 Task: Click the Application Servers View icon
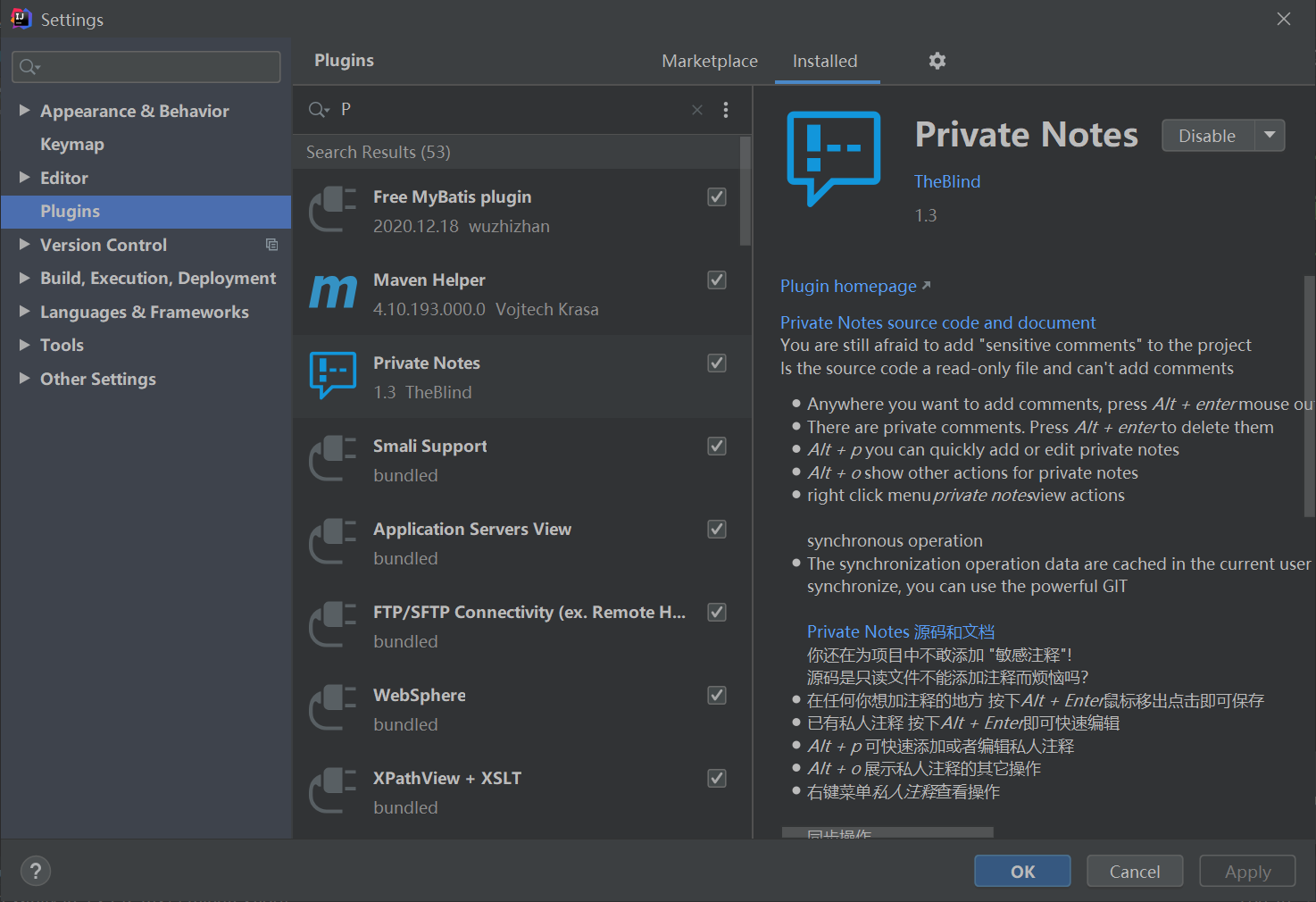(x=333, y=541)
